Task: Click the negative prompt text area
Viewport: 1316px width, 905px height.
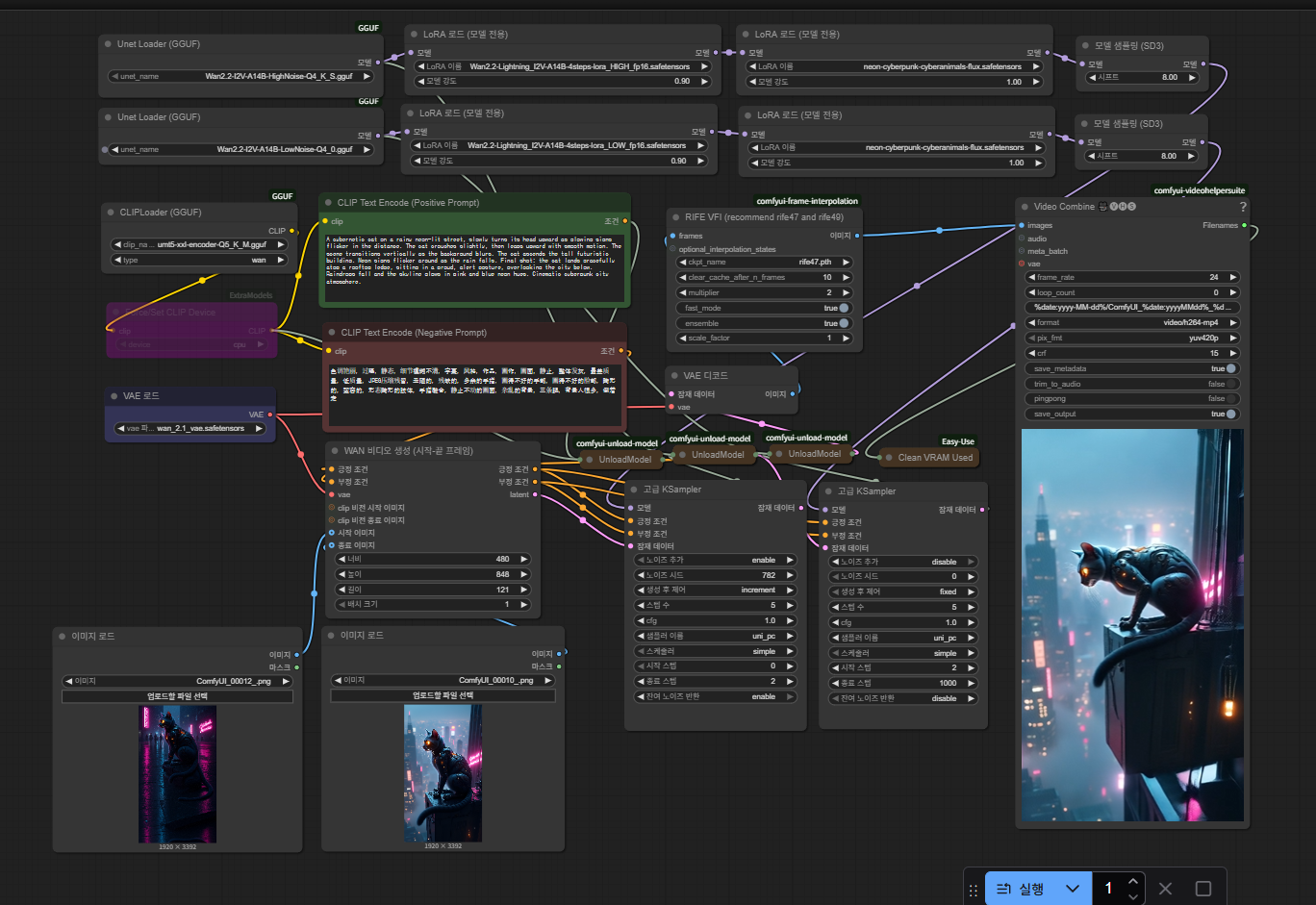Action: tap(475, 392)
